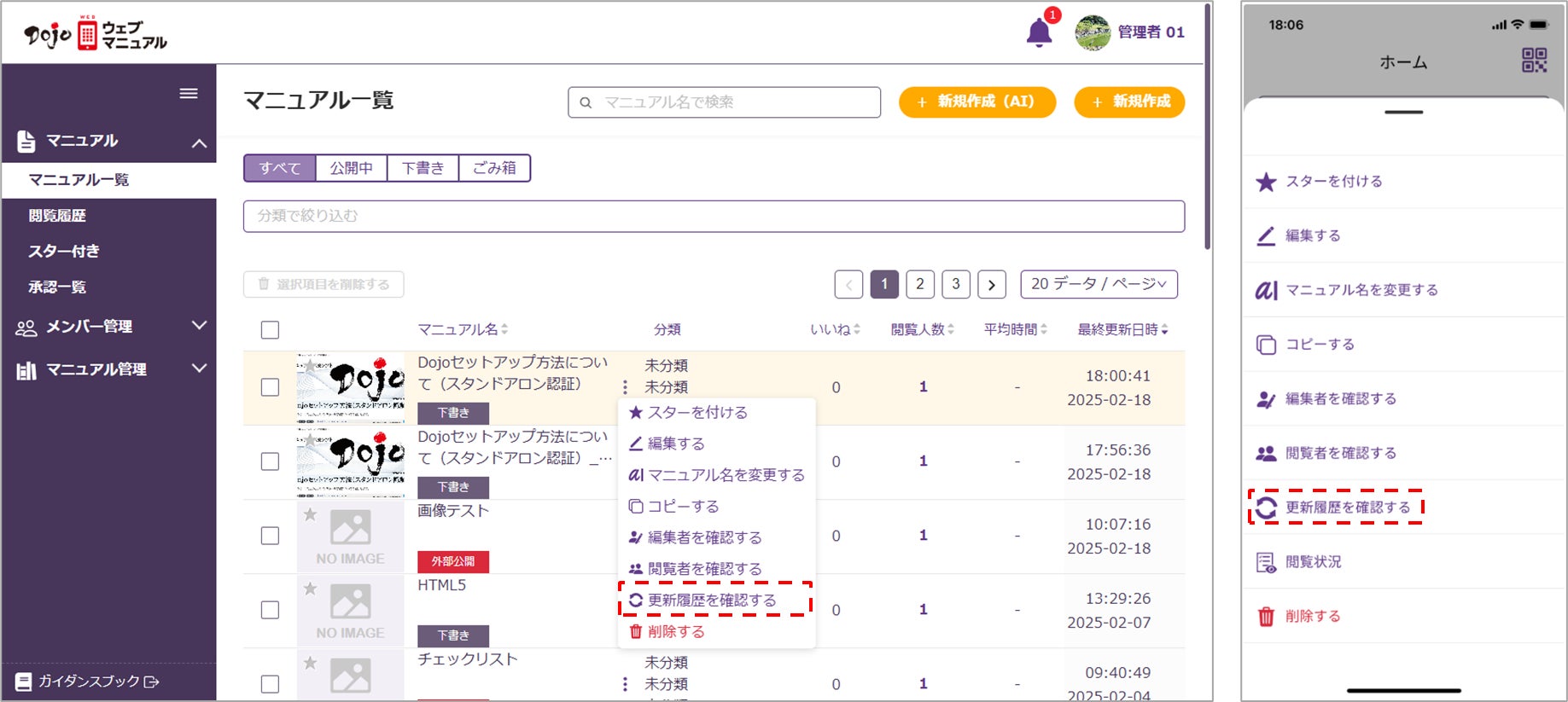Check the first Dojoセットアップ row checkbox
The width and height of the screenshot is (1568, 702).
tap(270, 387)
